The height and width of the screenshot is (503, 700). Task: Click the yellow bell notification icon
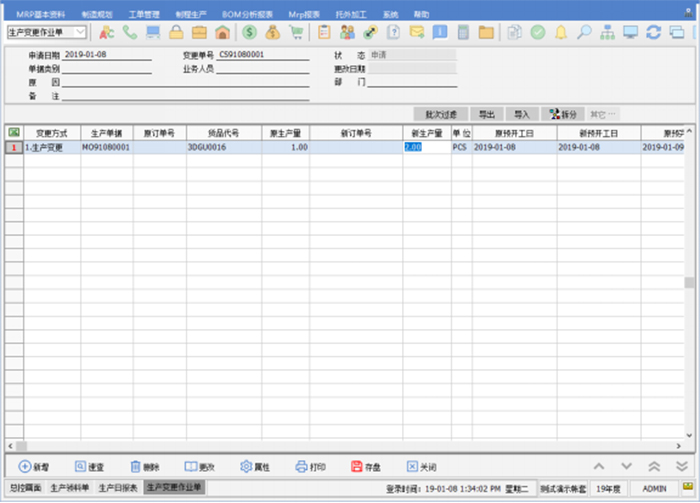coord(561,32)
